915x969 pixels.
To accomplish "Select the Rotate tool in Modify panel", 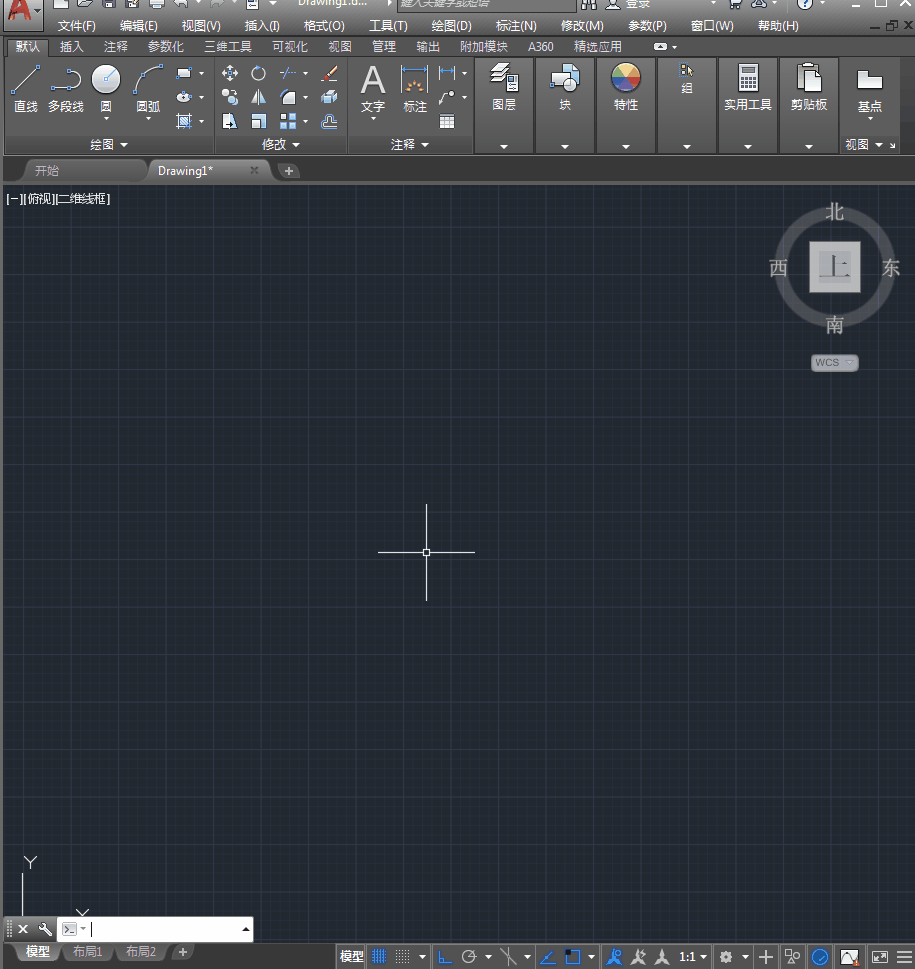I will pos(258,73).
